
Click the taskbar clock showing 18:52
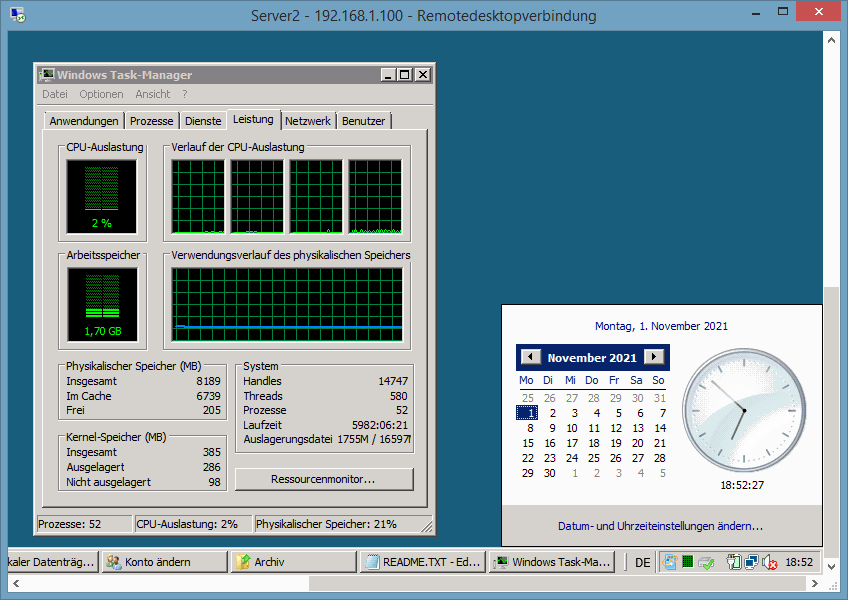click(799, 562)
